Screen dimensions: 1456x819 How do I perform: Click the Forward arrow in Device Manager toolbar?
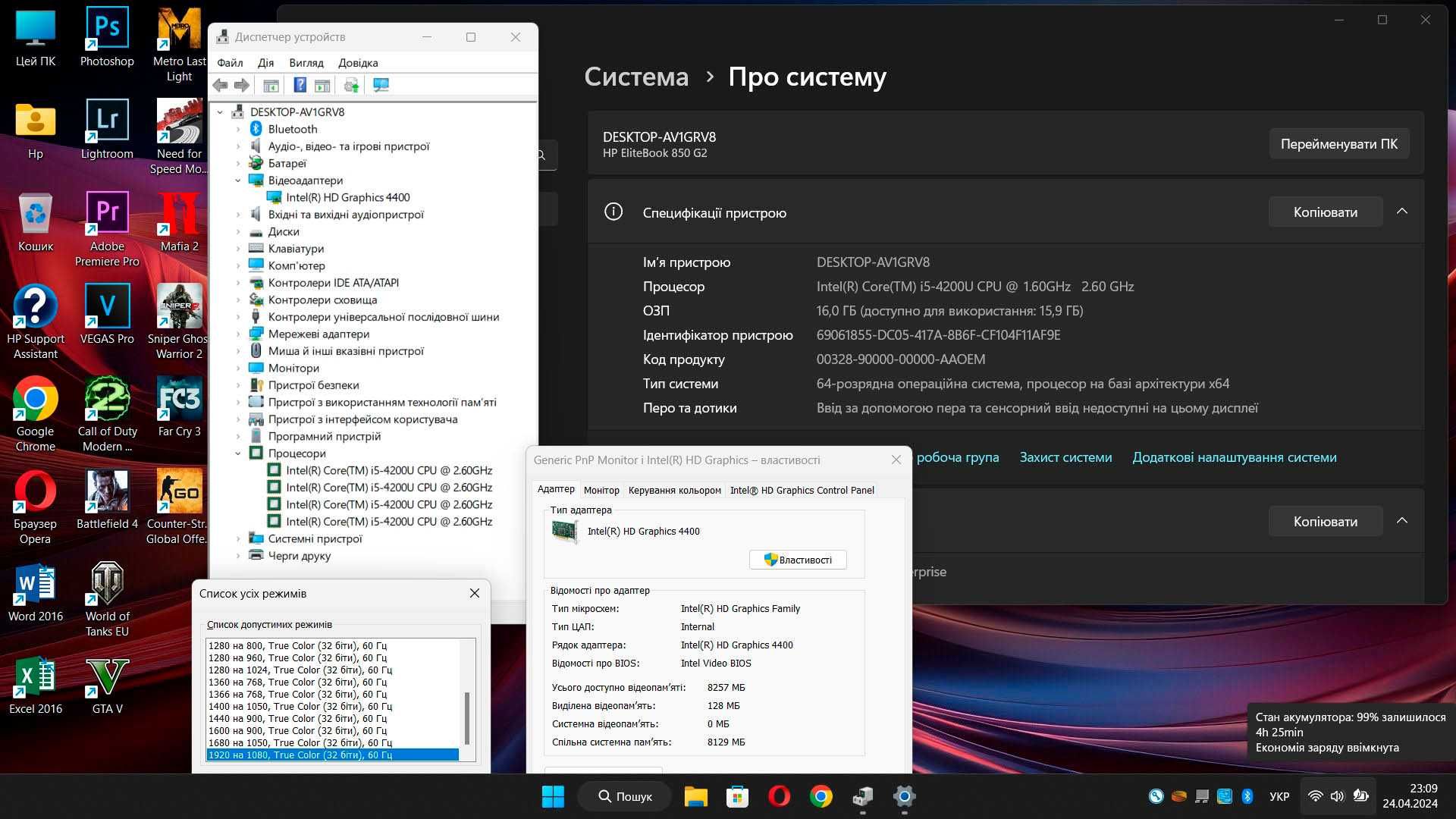click(x=242, y=85)
